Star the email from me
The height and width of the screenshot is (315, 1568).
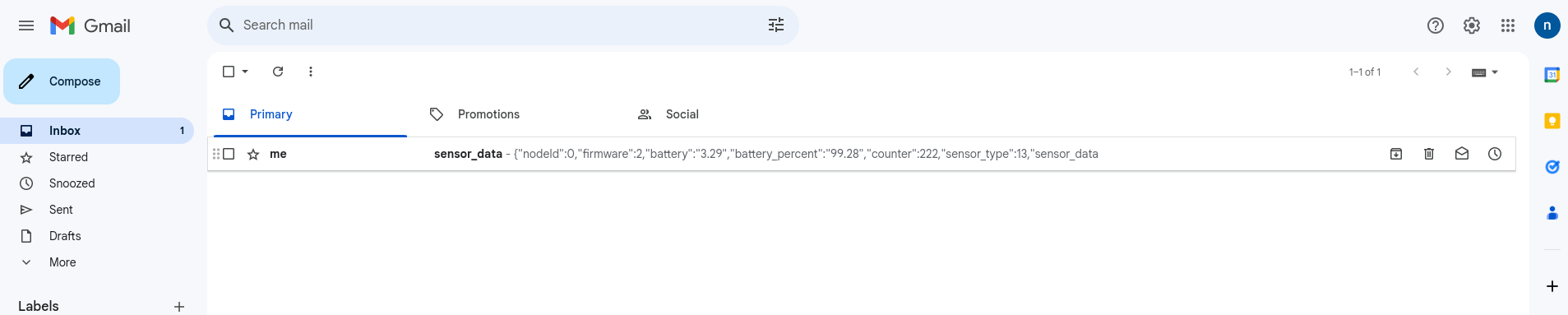coord(253,154)
